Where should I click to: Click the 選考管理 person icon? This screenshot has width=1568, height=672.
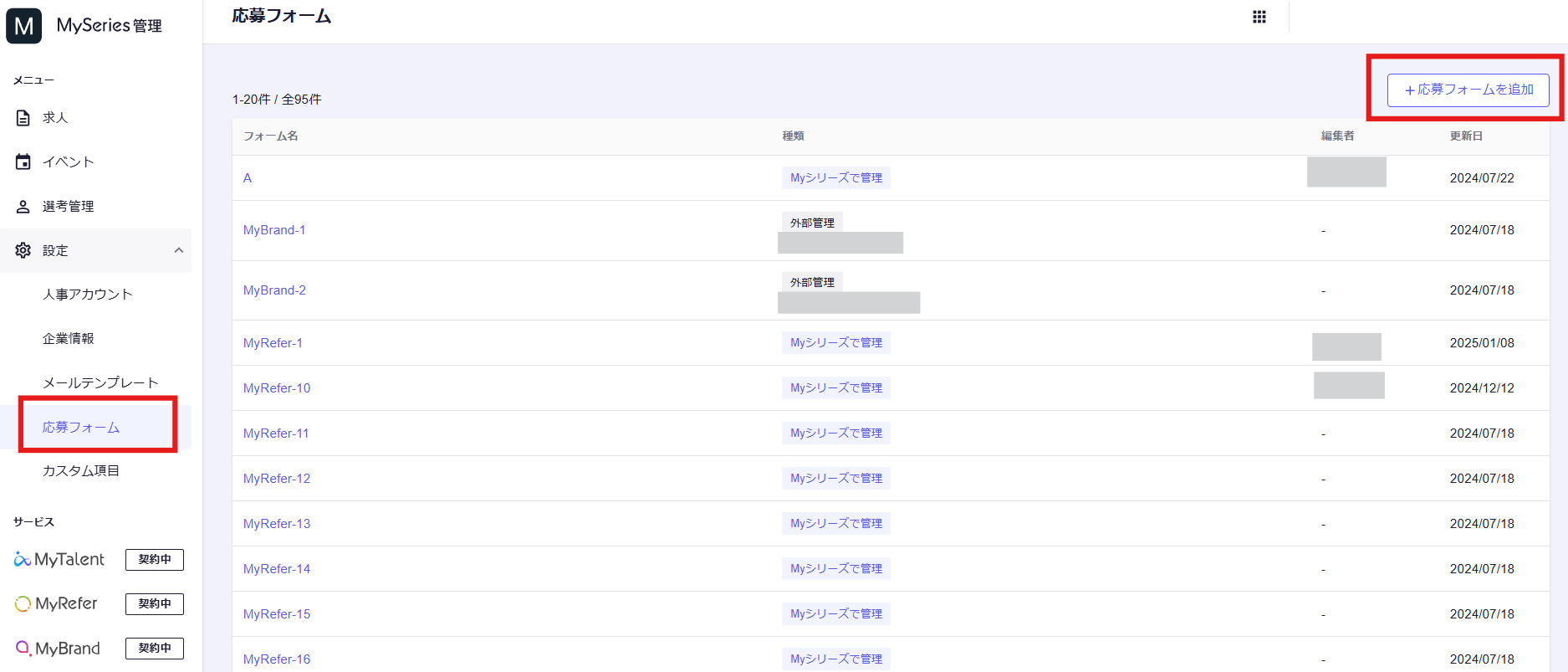[23, 206]
